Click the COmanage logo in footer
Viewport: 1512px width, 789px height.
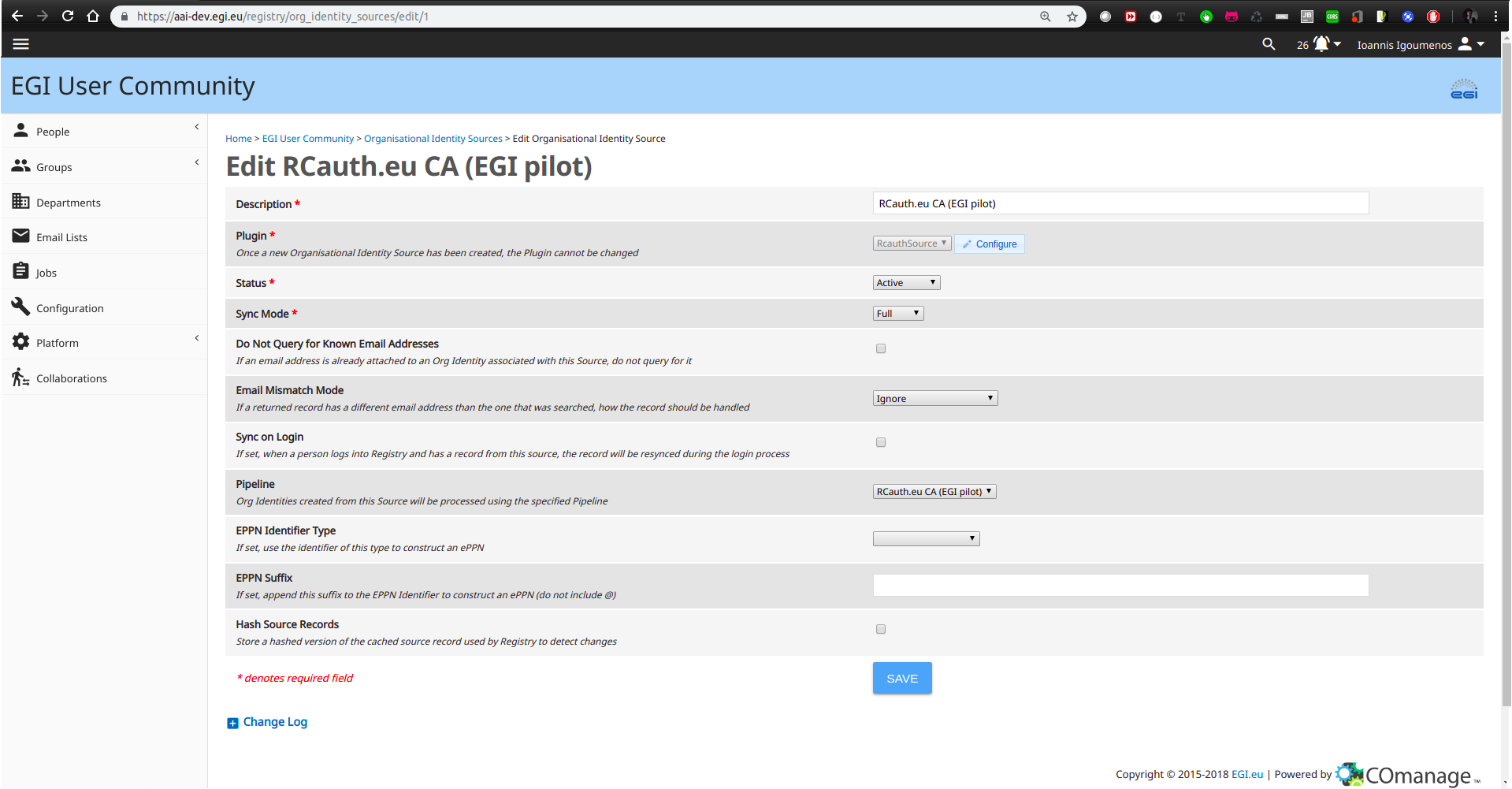(x=1408, y=775)
